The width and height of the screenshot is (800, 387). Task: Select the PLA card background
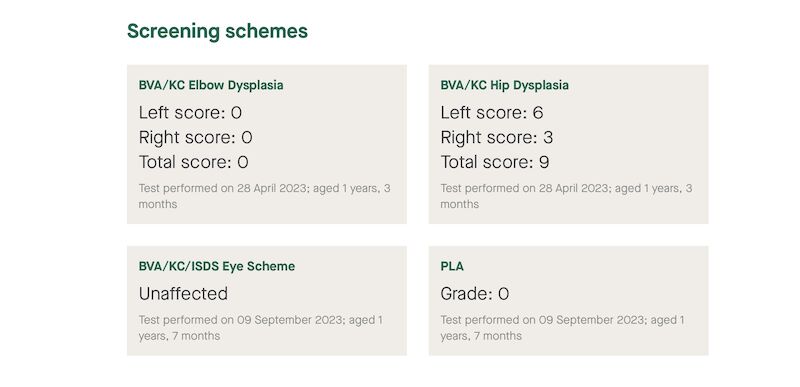pos(568,301)
